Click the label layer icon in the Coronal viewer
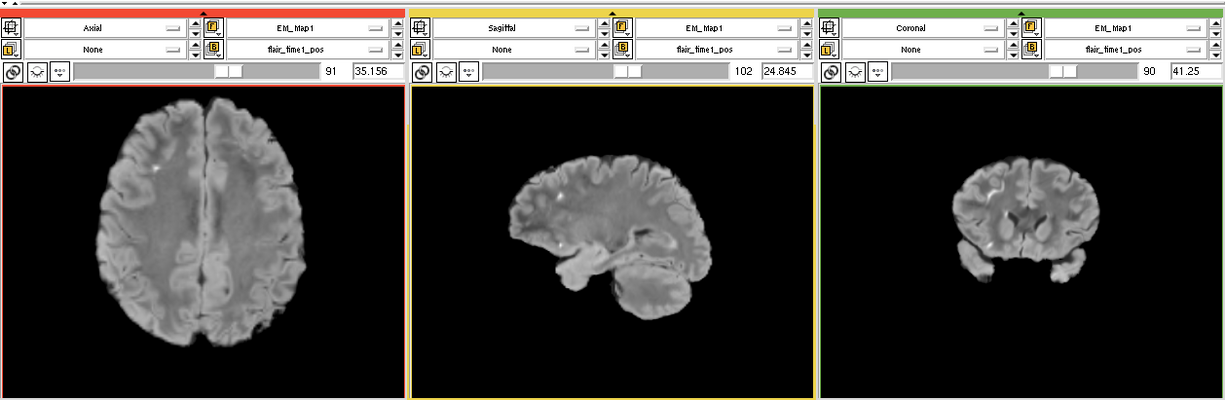 click(830, 49)
